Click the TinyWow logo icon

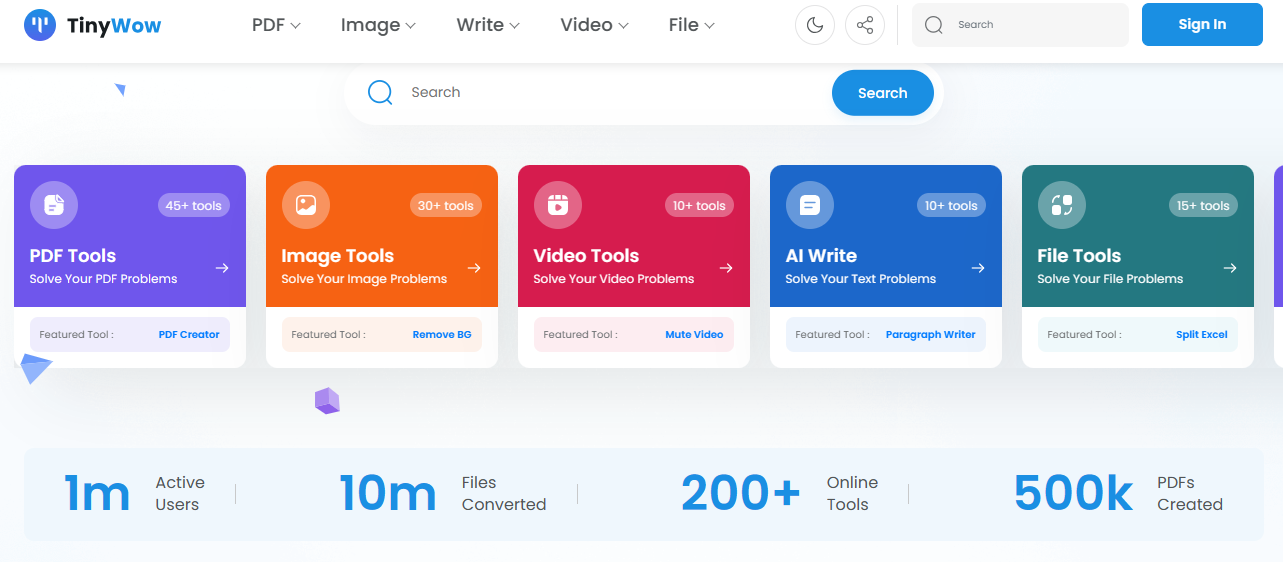40,25
